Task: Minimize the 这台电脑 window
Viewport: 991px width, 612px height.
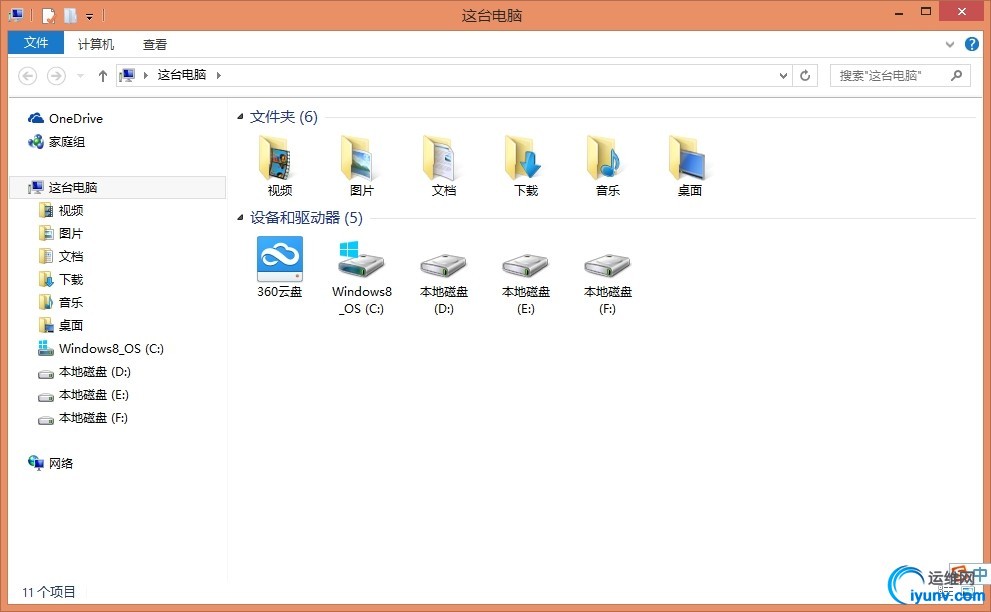Action: pyautogui.click(x=899, y=12)
